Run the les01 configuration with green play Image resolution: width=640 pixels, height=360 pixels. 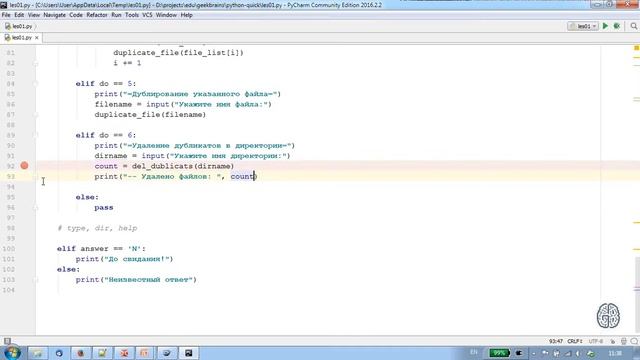tap(605, 26)
